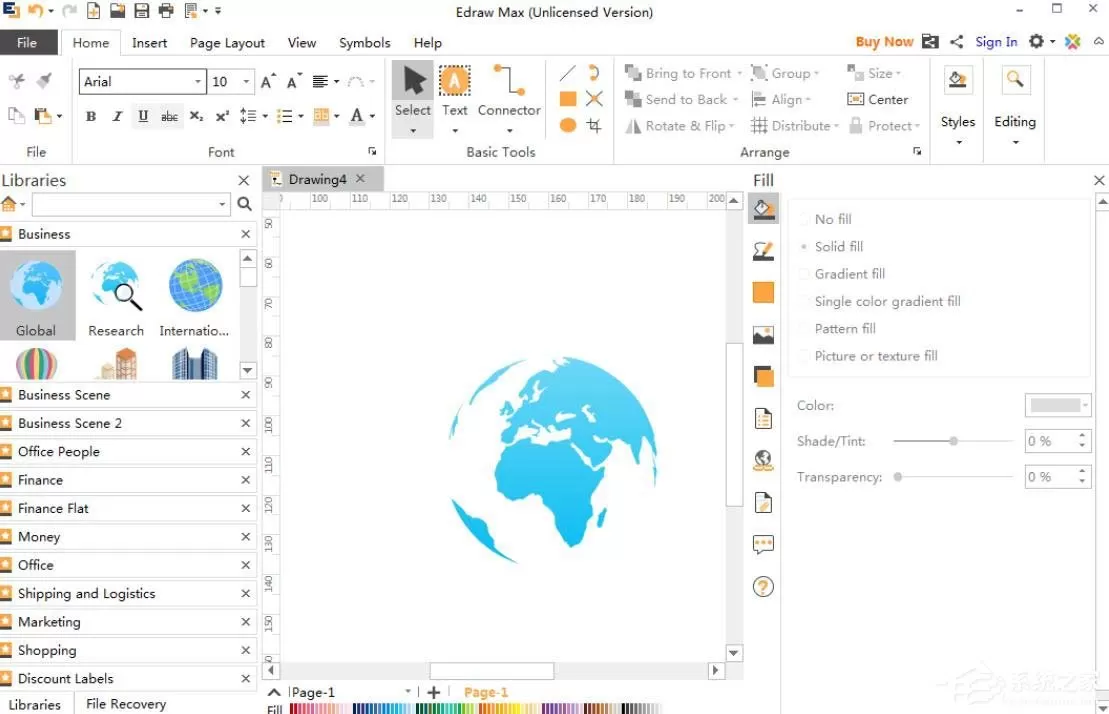Click the Fill paint bucket icon

[x=763, y=209]
